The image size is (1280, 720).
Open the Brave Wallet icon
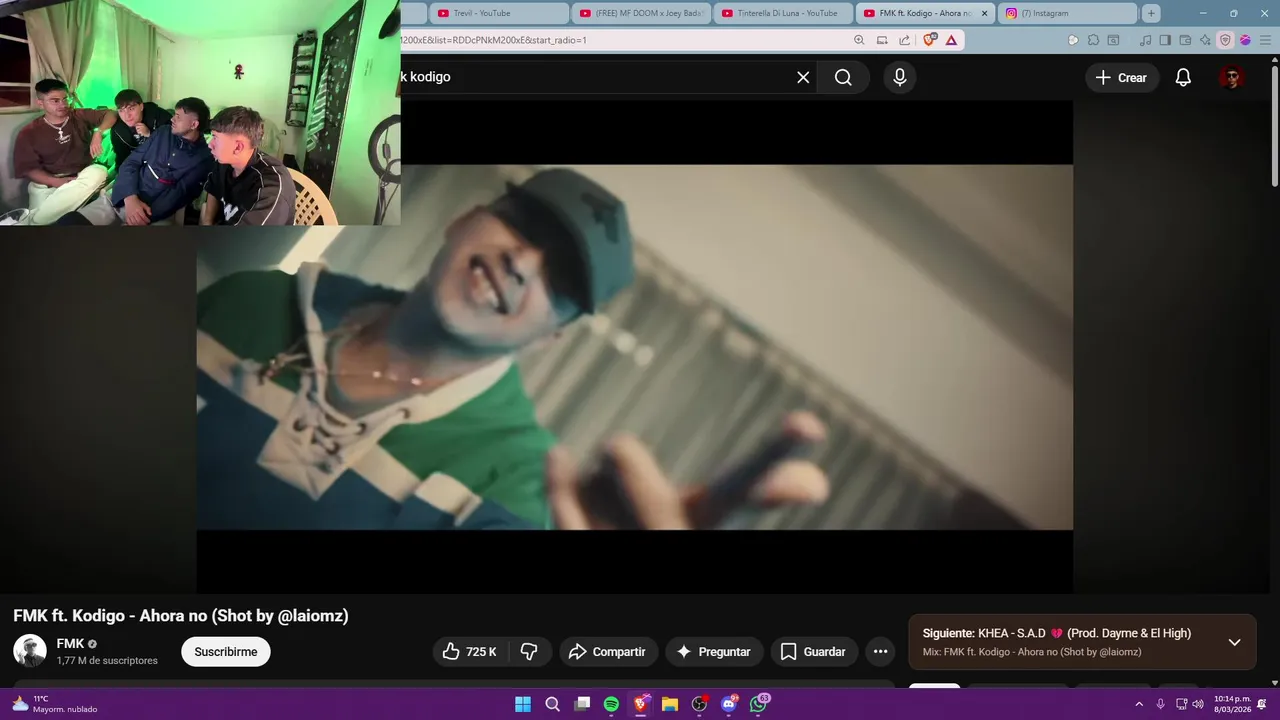tap(1185, 40)
